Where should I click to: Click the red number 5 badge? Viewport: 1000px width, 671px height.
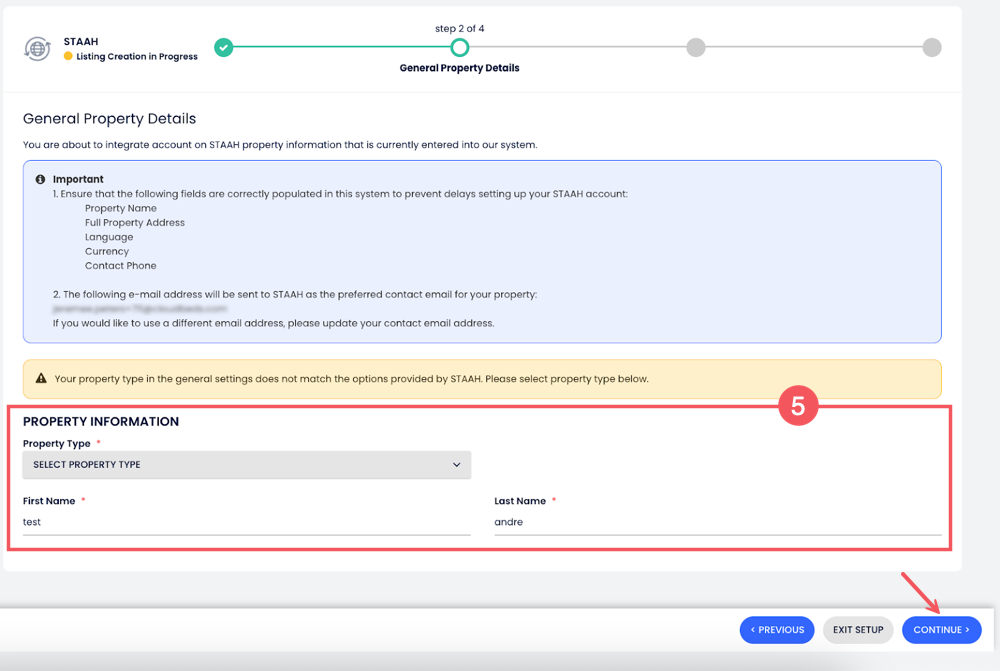pos(798,406)
